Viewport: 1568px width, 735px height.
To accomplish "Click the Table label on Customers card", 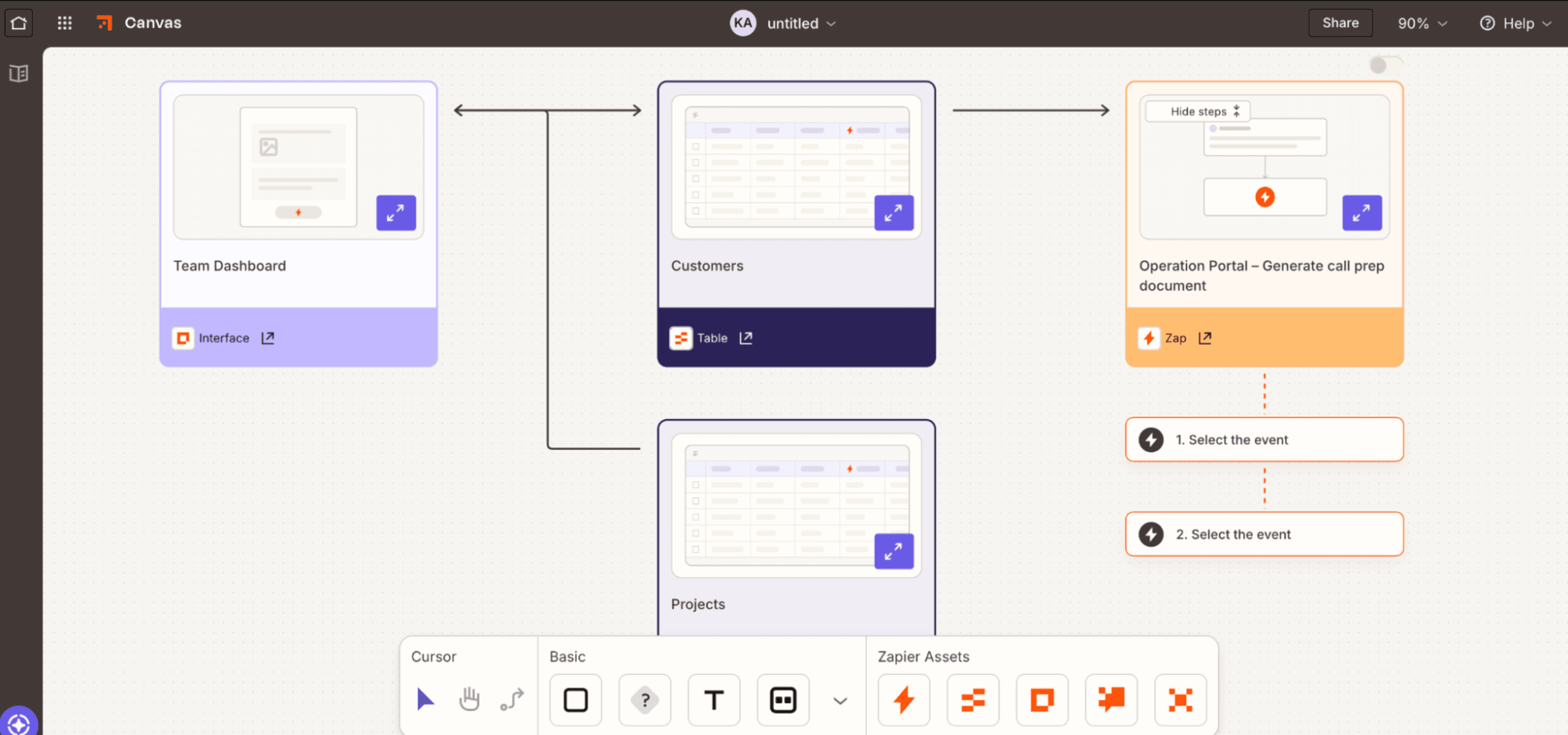I will (x=712, y=338).
